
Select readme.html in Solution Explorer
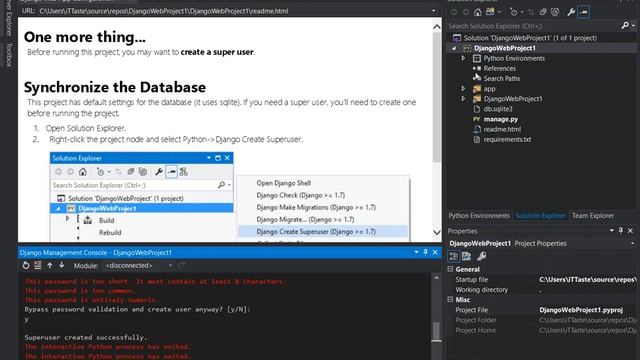[502, 129]
